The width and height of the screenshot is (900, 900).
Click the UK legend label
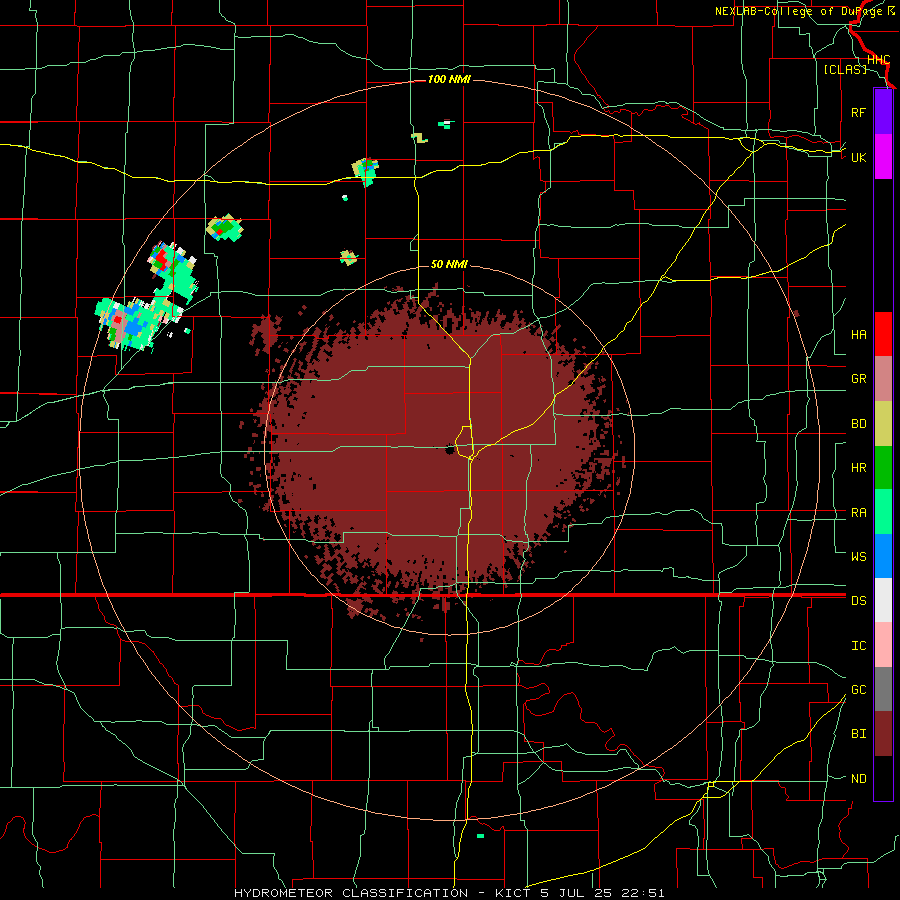(x=858, y=157)
